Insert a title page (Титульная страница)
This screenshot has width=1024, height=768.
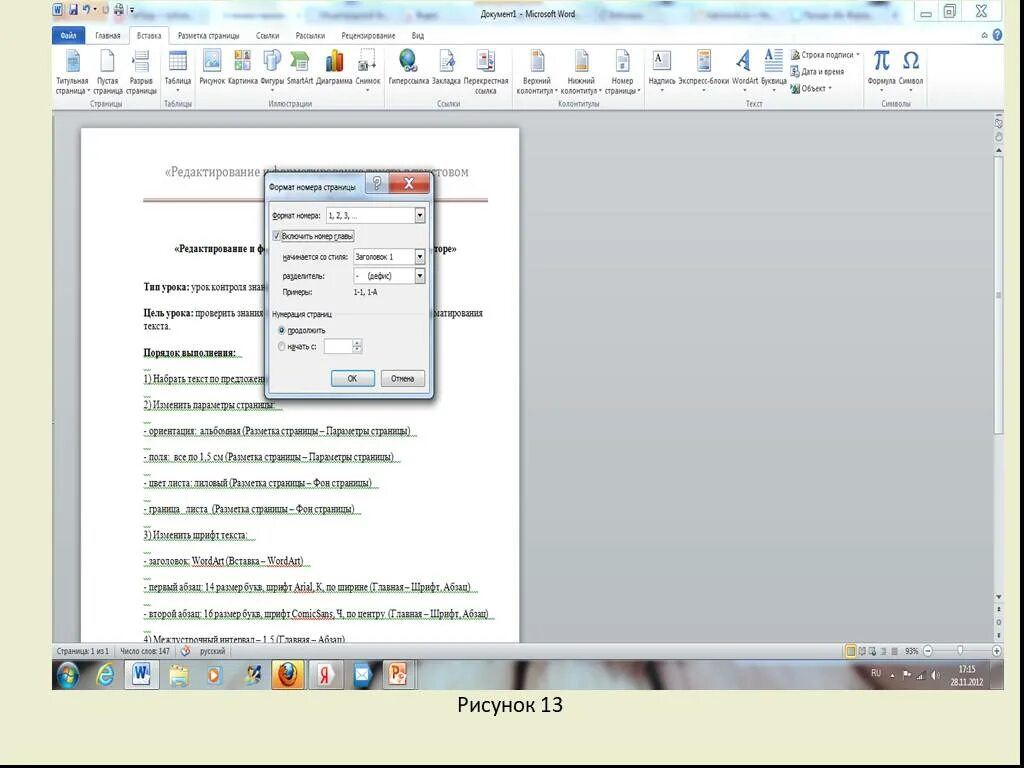72,71
